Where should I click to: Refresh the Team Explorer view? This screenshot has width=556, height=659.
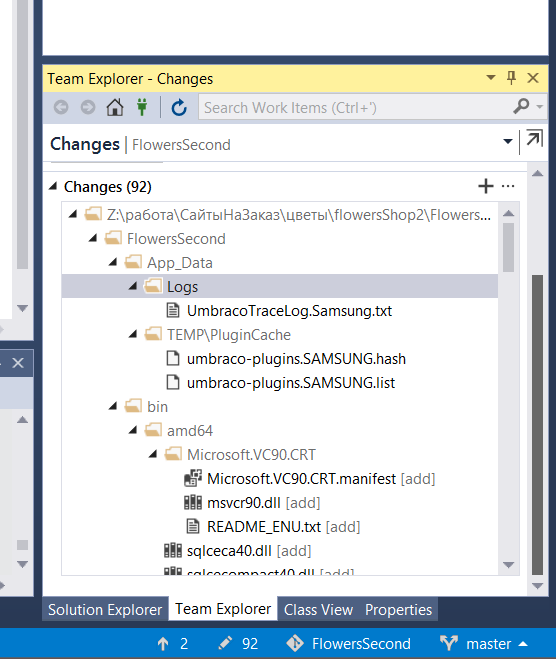179,108
